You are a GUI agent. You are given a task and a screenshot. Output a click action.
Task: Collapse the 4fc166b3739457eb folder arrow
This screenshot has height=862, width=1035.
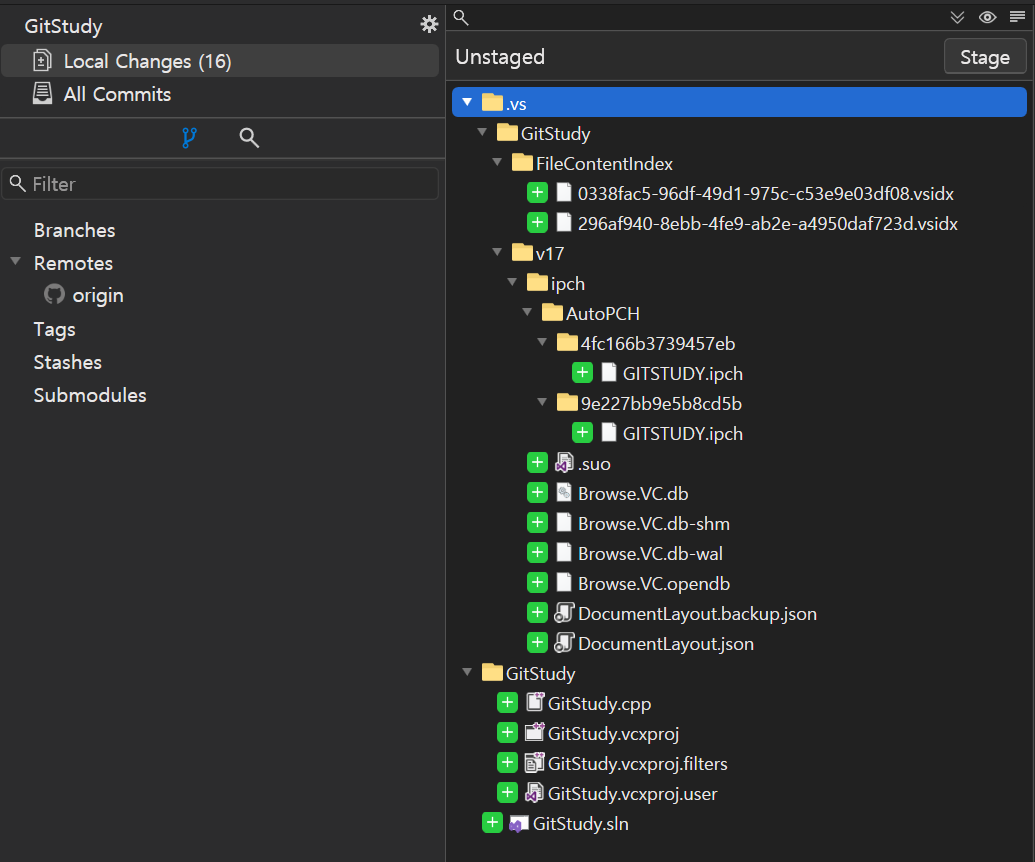coord(543,343)
